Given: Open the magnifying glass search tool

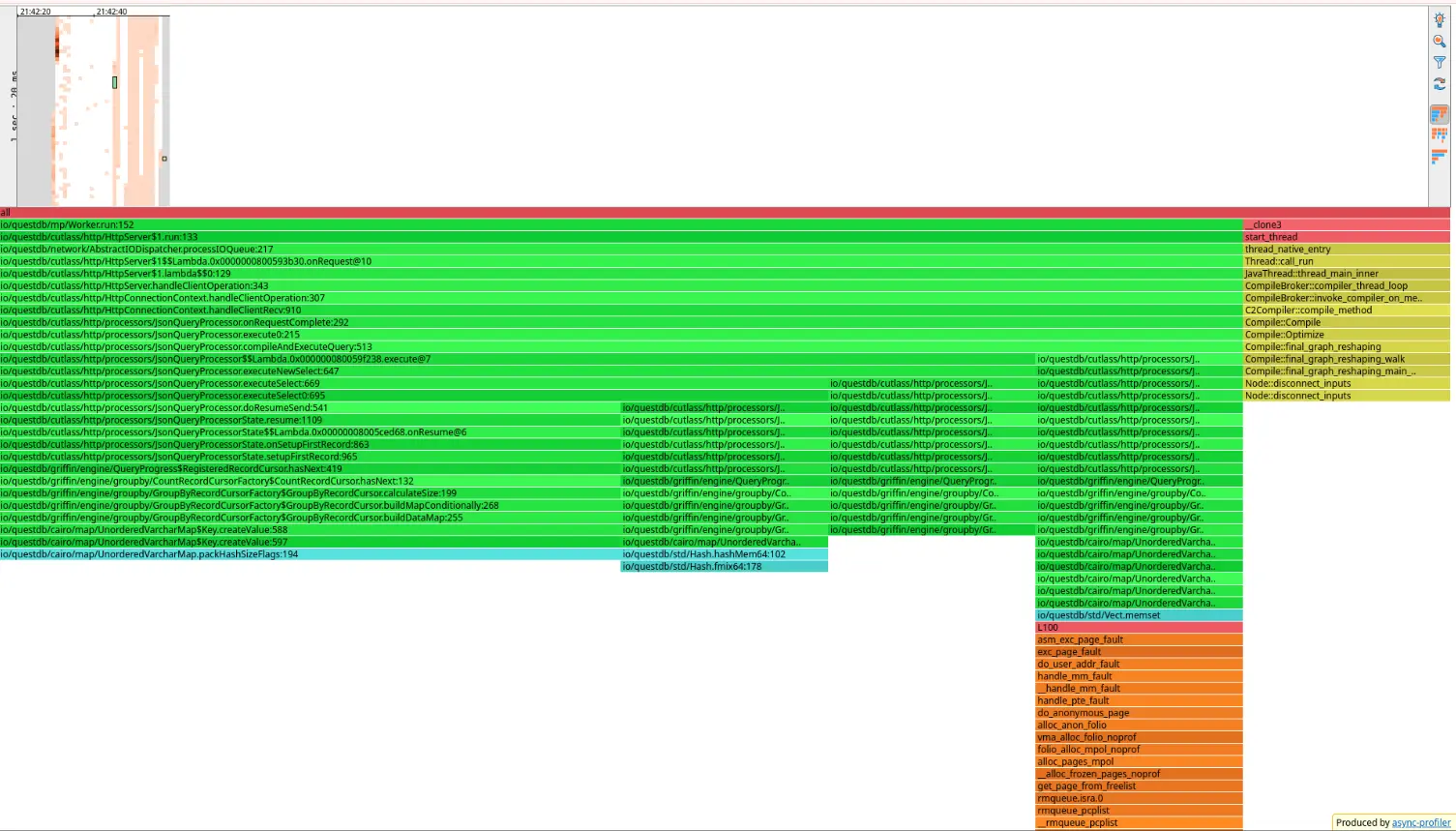Looking at the screenshot, I should [x=1439, y=41].
